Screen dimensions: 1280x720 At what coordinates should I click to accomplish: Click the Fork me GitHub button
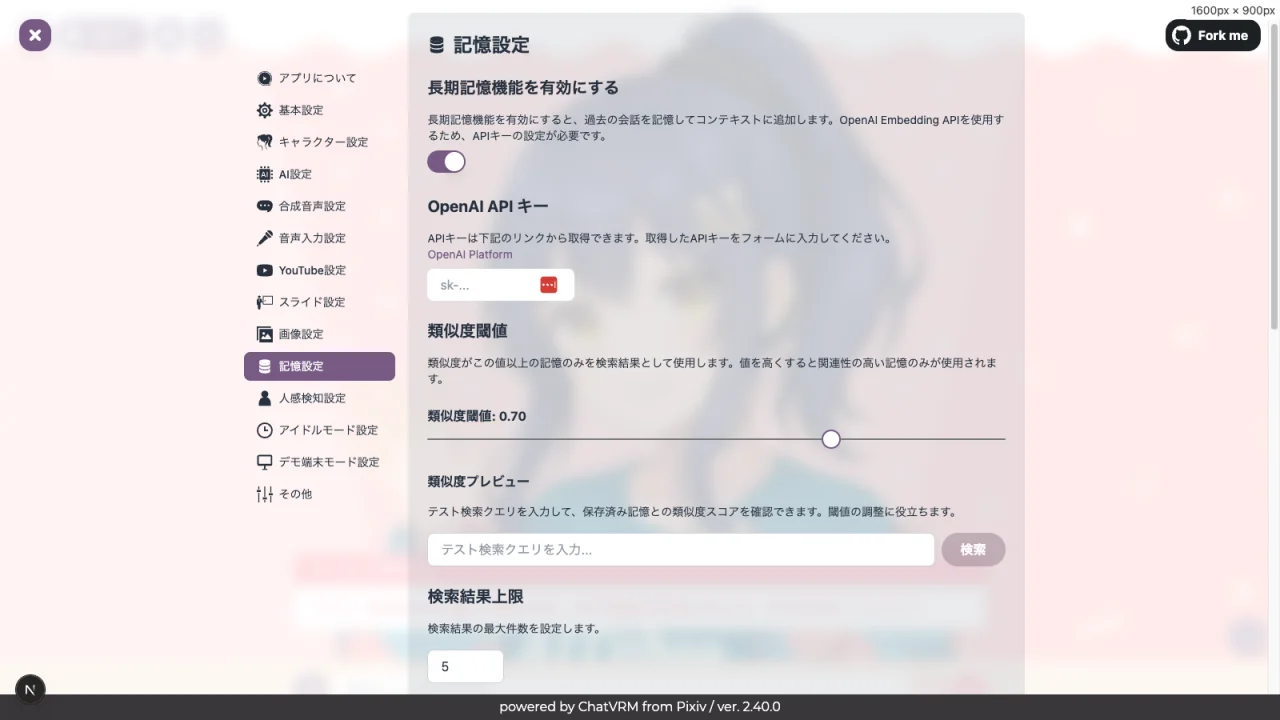point(1212,35)
